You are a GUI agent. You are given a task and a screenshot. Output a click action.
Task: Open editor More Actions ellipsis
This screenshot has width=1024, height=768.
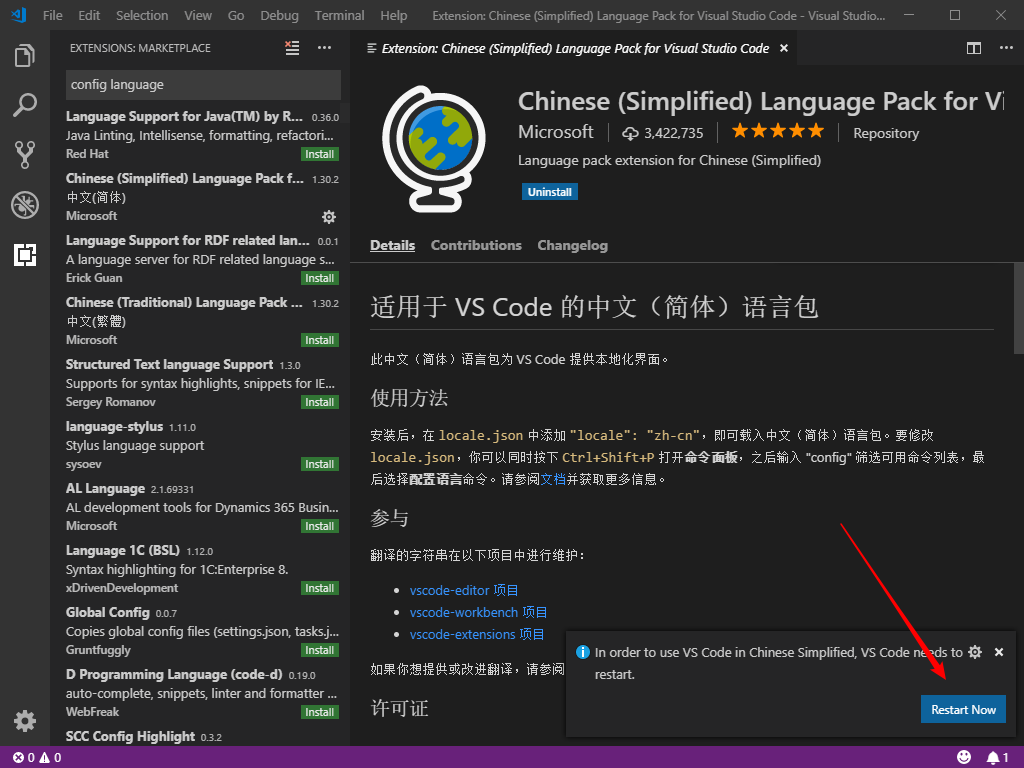[1006, 48]
